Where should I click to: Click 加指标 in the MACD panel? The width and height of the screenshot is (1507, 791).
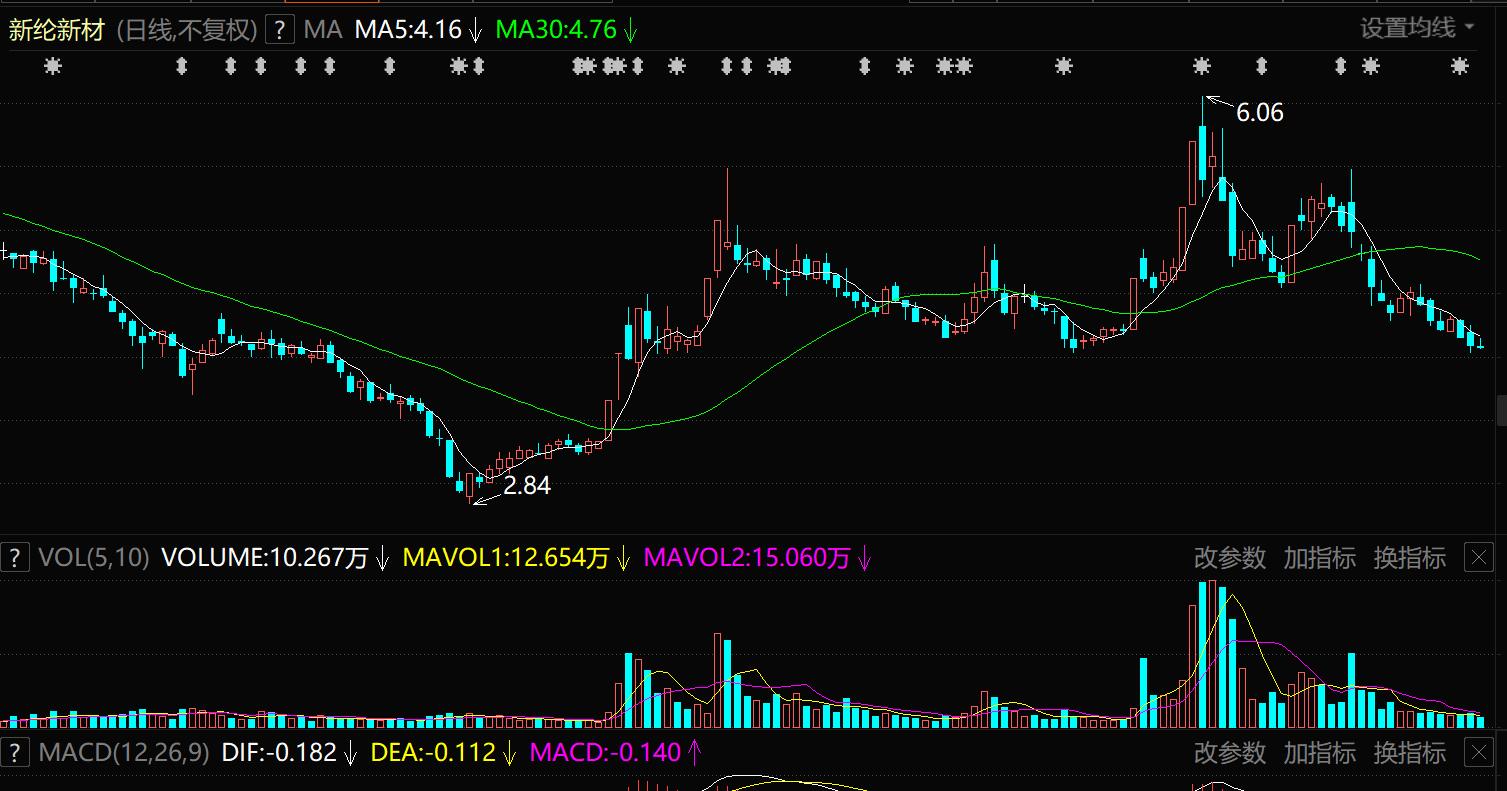pyautogui.click(x=1320, y=752)
